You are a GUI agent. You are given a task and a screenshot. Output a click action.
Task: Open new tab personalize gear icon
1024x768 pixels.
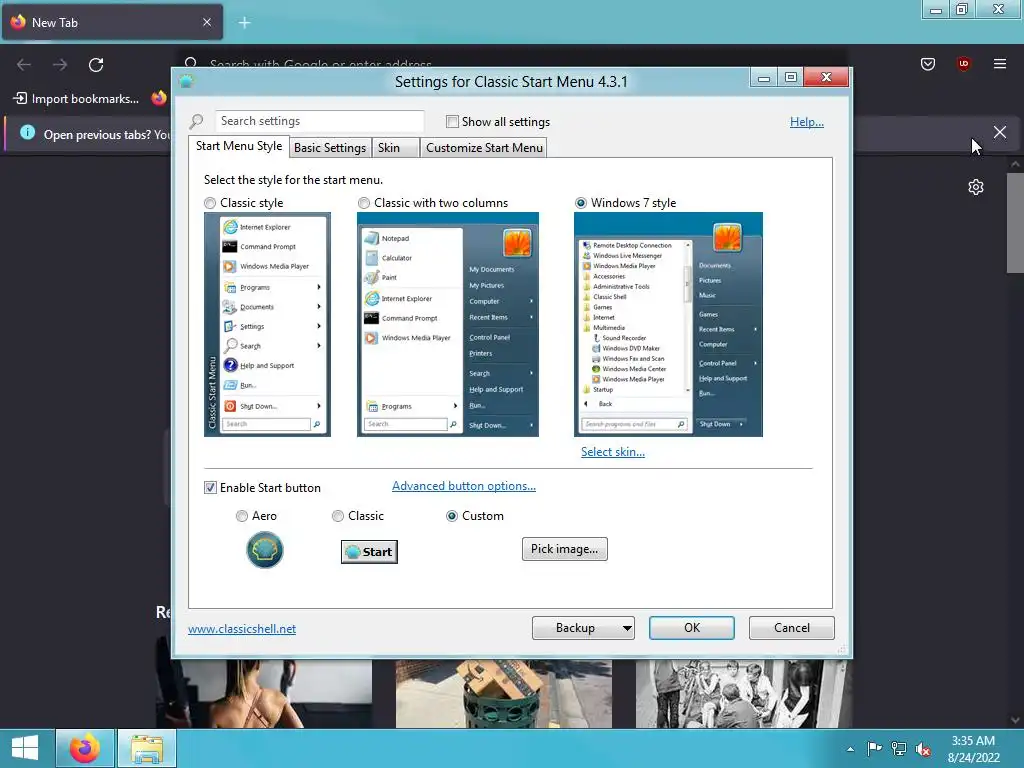976,187
